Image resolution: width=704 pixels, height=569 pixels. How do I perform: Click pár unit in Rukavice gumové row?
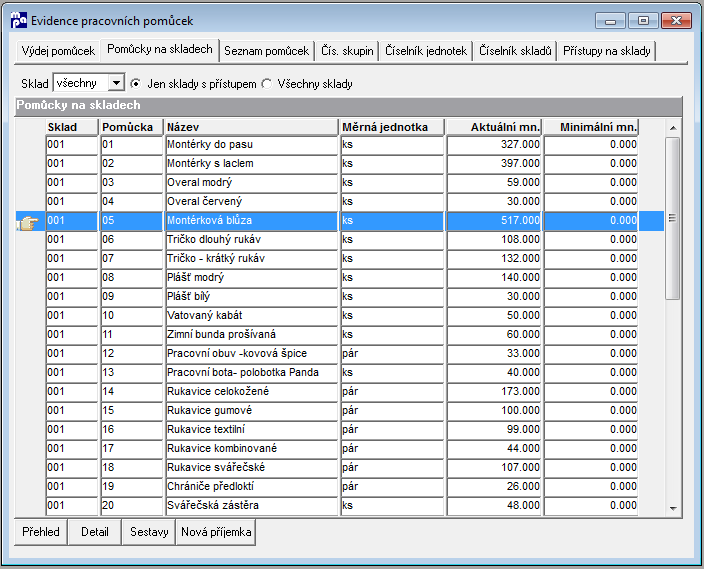[392, 410]
